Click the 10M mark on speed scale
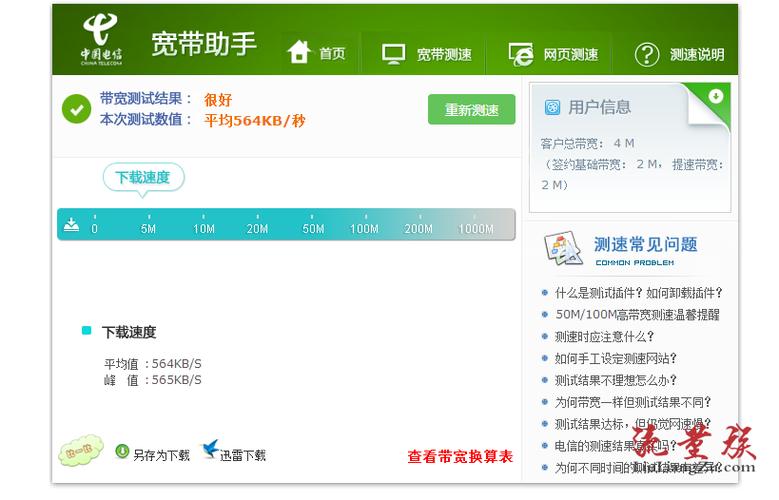The width and height of the screenshot is (779, 500). (204, 229)
